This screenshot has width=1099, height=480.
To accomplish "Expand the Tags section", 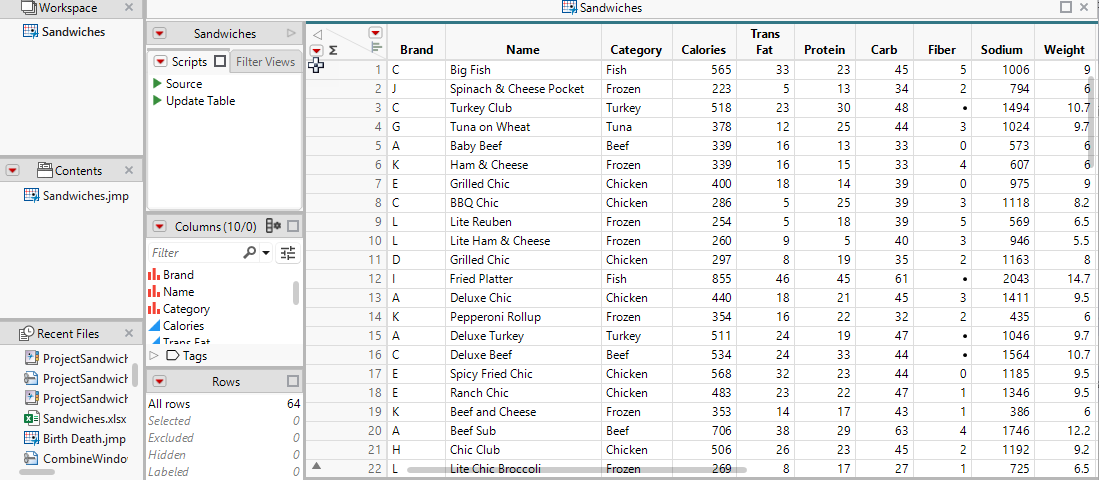I will (155, 355).
